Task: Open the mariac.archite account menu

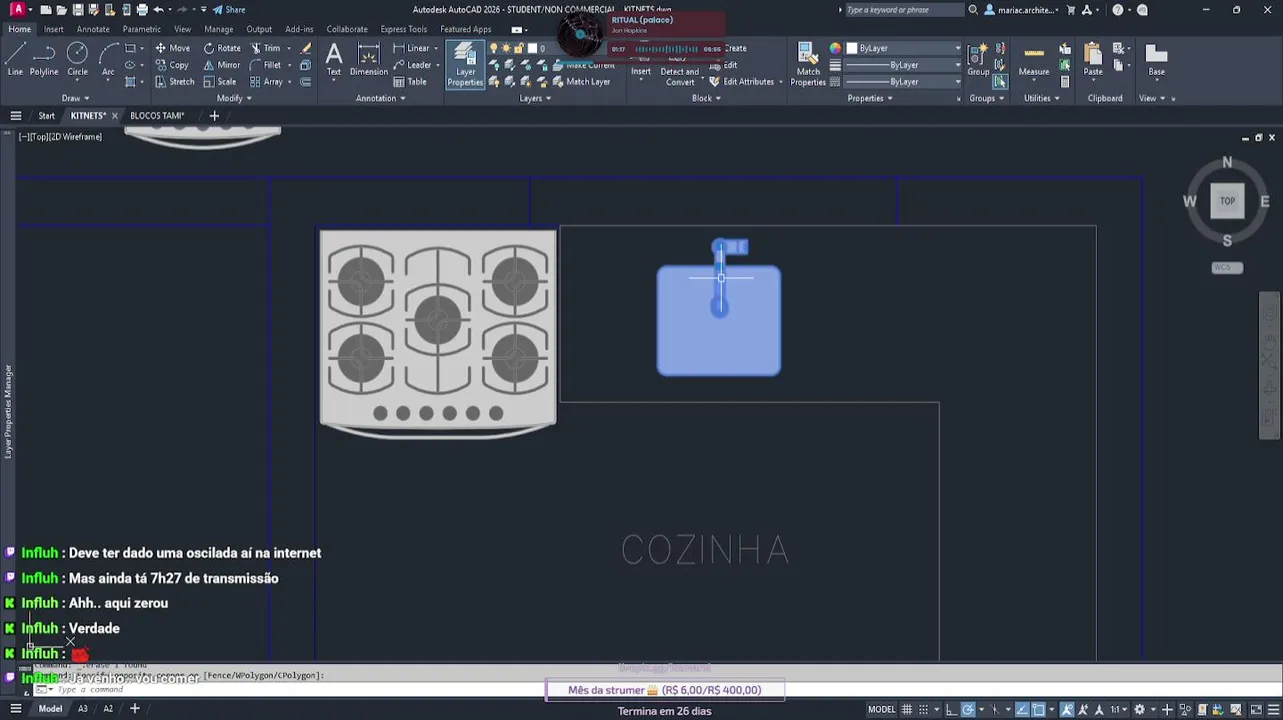Action: [x=1021, y=10]
